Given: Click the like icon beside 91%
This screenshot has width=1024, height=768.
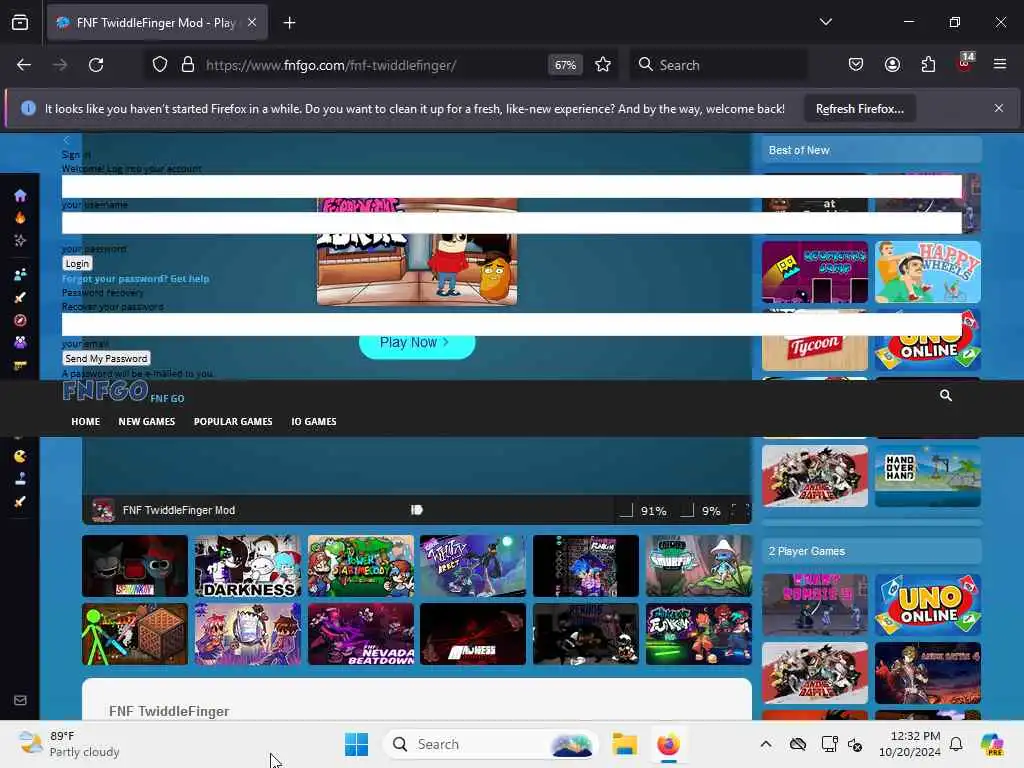Looking at the screenshot, I should pos(626,510).
